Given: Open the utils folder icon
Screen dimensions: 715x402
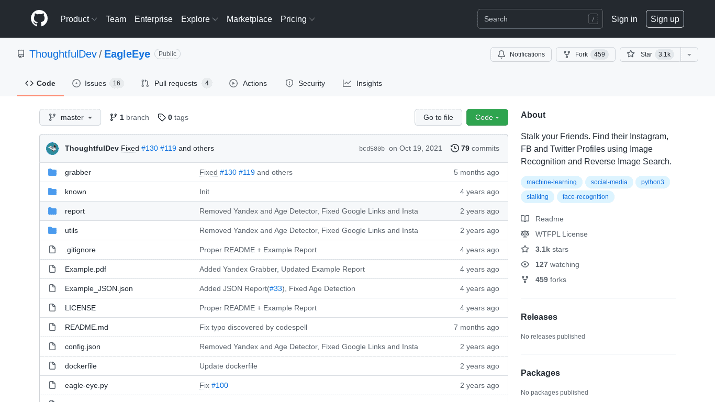Looking at the screenshot, I should [x=52, y=230].
